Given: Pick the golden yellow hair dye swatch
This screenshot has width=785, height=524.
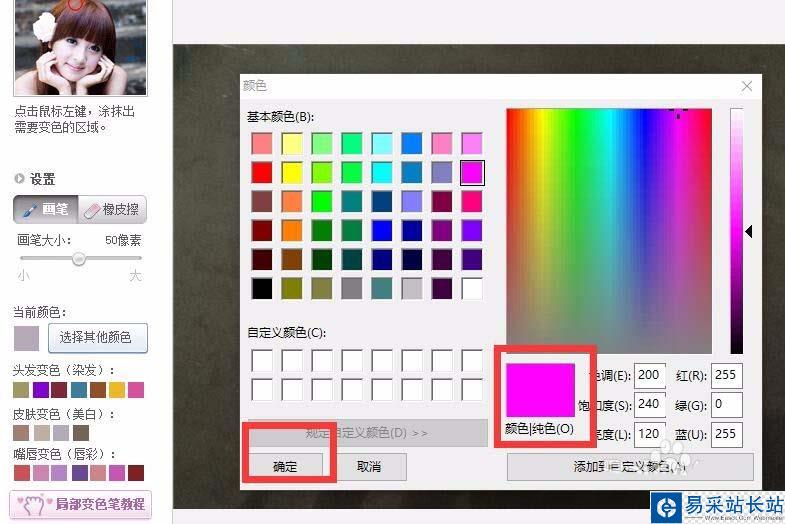Looking at the screenshot, I should pyautogui.click(x=117, y=390).
